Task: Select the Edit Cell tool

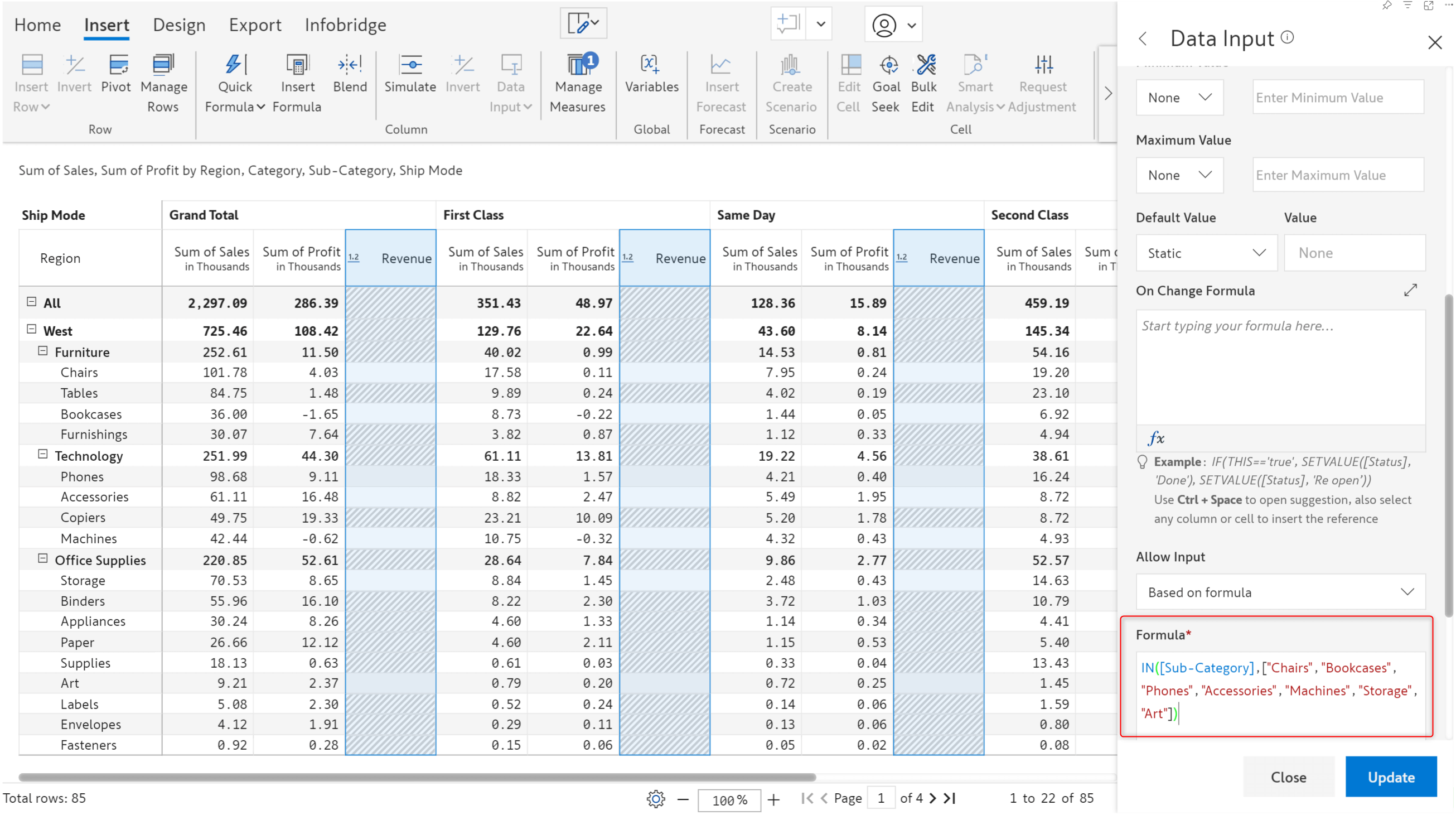Action: [x=849, y=83]
